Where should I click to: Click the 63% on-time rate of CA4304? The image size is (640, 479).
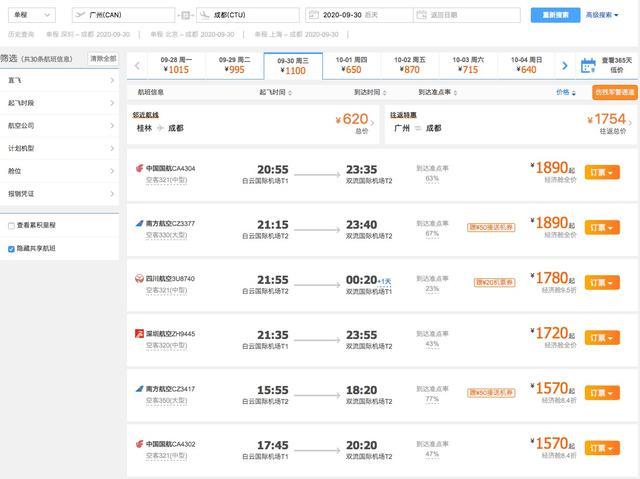pyautogui.click(x=432, y=179)
